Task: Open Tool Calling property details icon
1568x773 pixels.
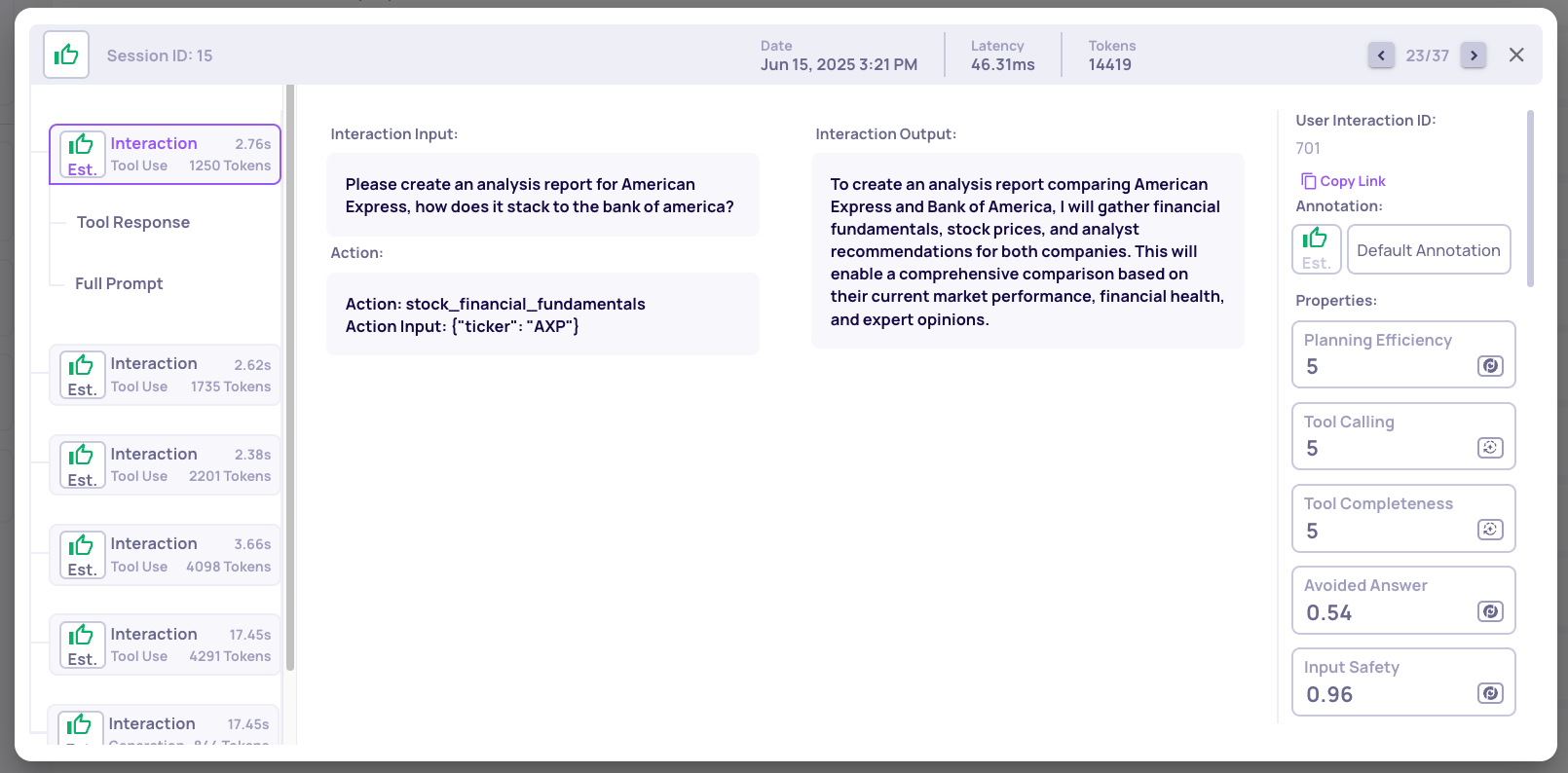Action: tap(1490, 448)
